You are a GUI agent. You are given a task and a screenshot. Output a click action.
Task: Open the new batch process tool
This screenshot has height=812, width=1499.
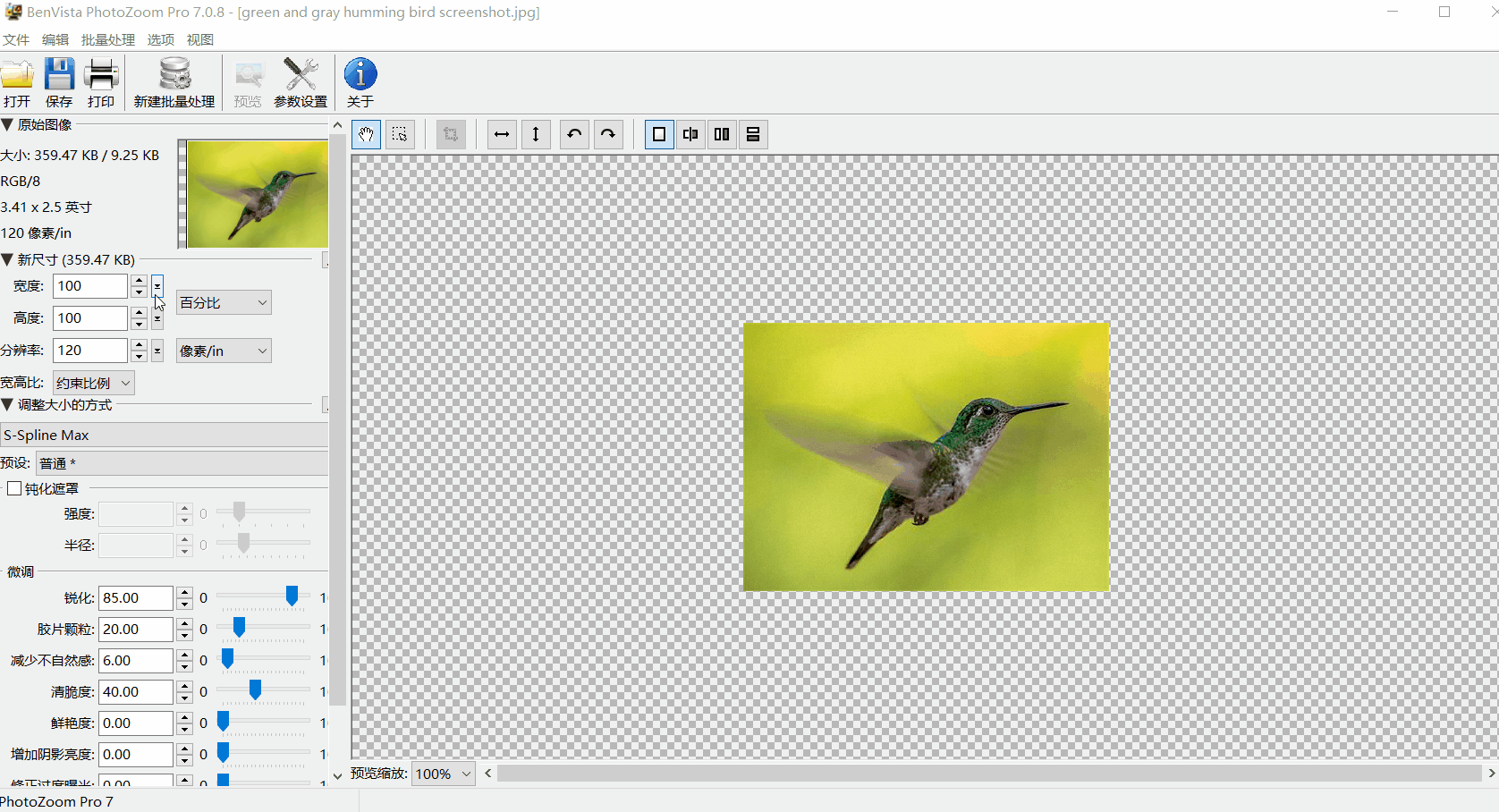pos(174,82)
